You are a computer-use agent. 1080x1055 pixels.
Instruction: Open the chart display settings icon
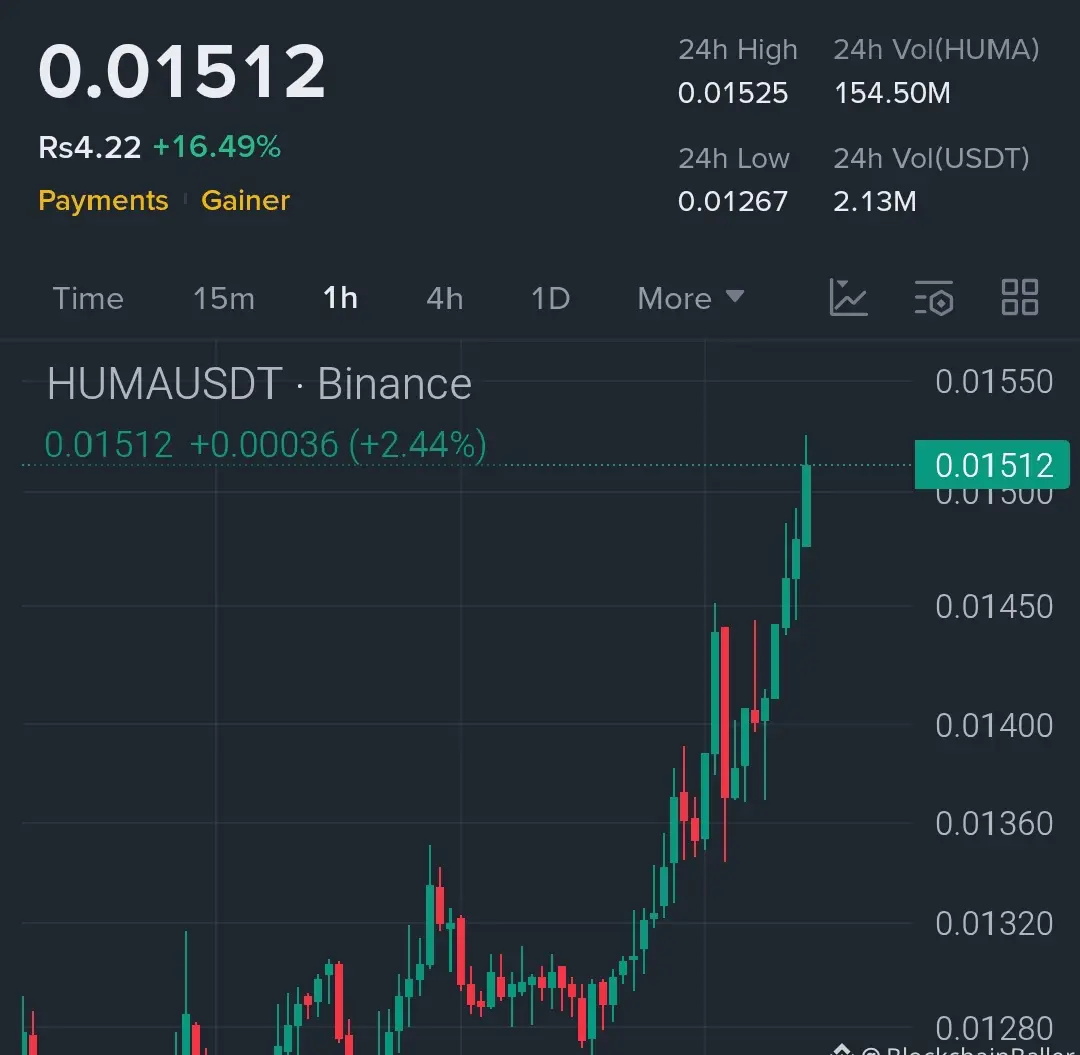(x=934, y=297)
